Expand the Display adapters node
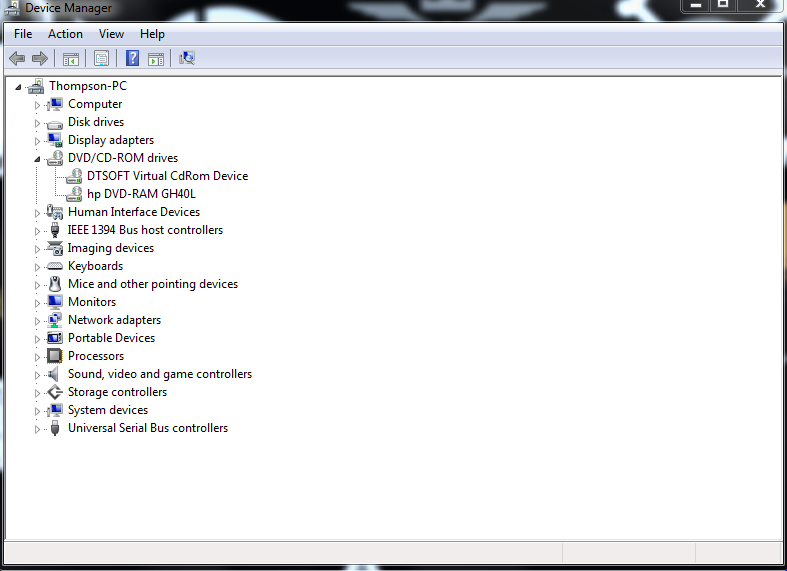This screenshot has height=571, width=787. click(x=38, y=140)
